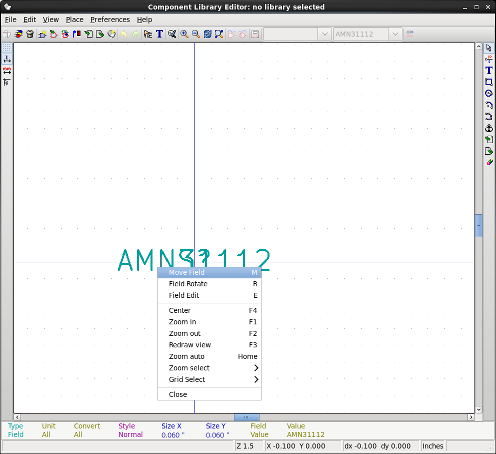
Task: Open the Preferences menu
Action: coord(110,20)
